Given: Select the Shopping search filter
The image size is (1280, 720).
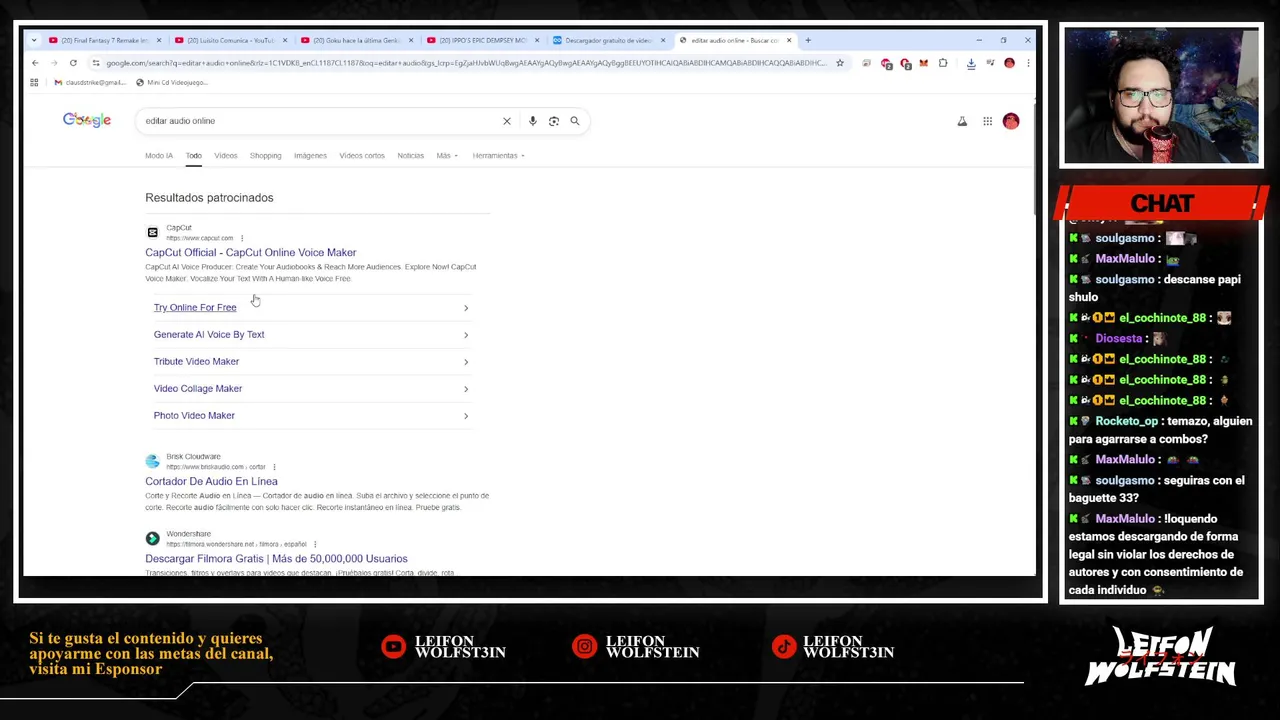Looking at the screenshot, I should click(x=266, y=155).
